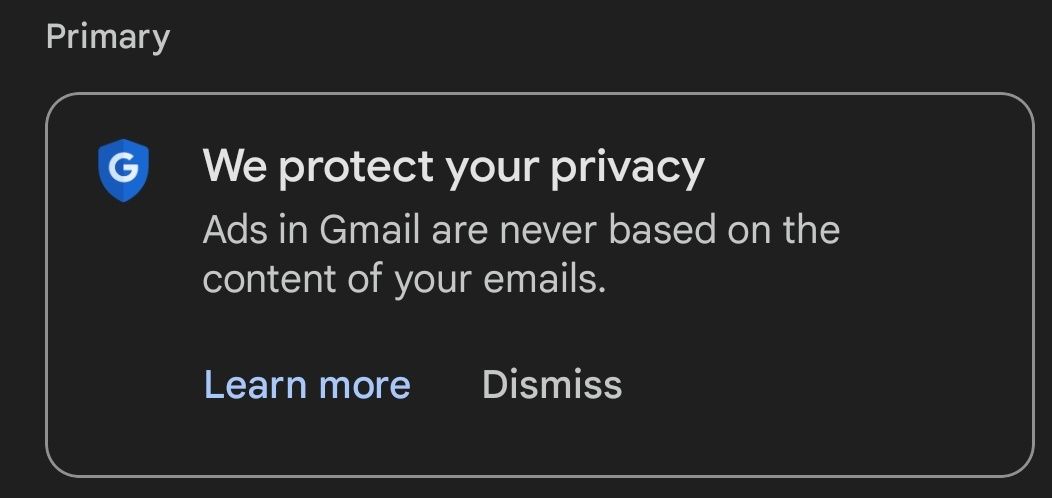Click the word "We" in card title

(235, 167)
